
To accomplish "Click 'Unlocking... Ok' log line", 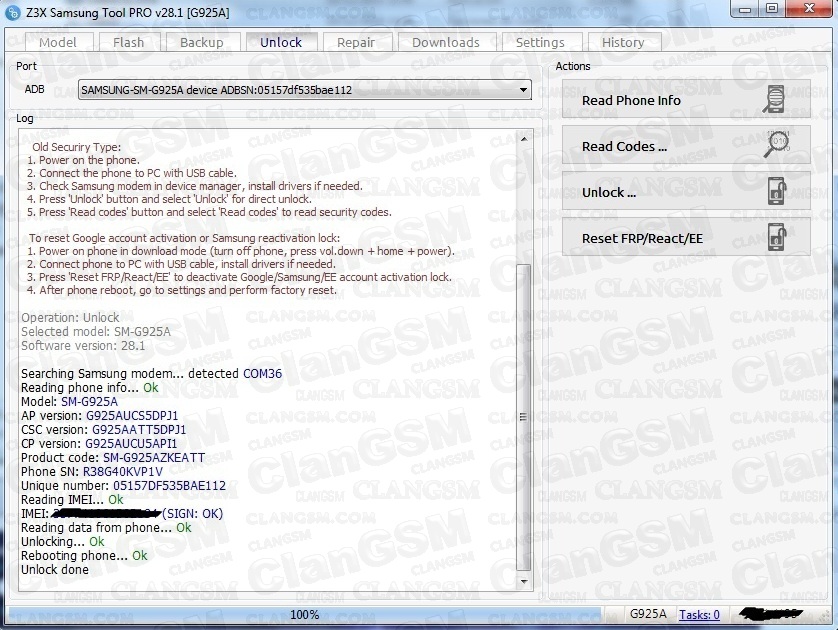I will 63,541.
